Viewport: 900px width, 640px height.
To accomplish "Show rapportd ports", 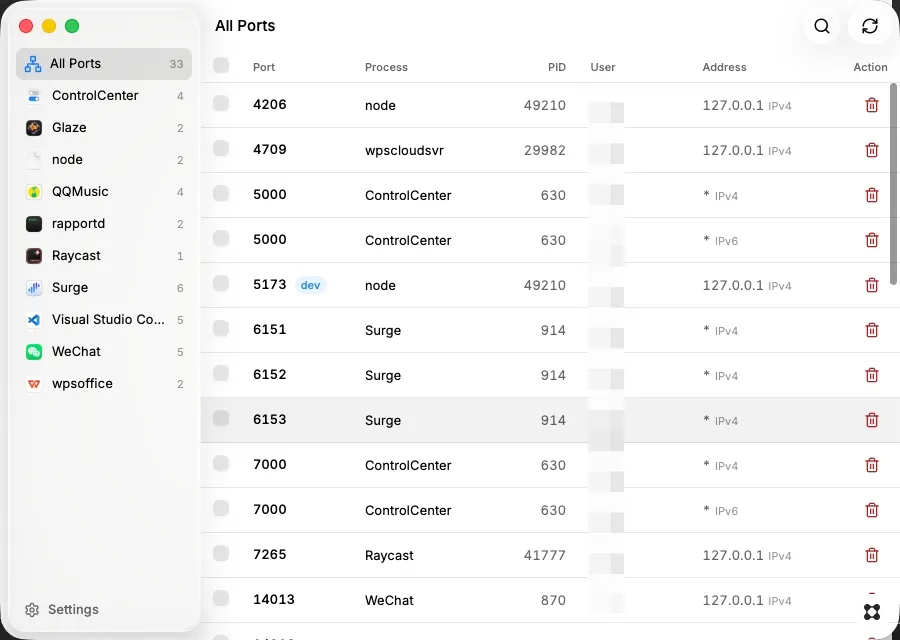I will (x=104, y=224).
